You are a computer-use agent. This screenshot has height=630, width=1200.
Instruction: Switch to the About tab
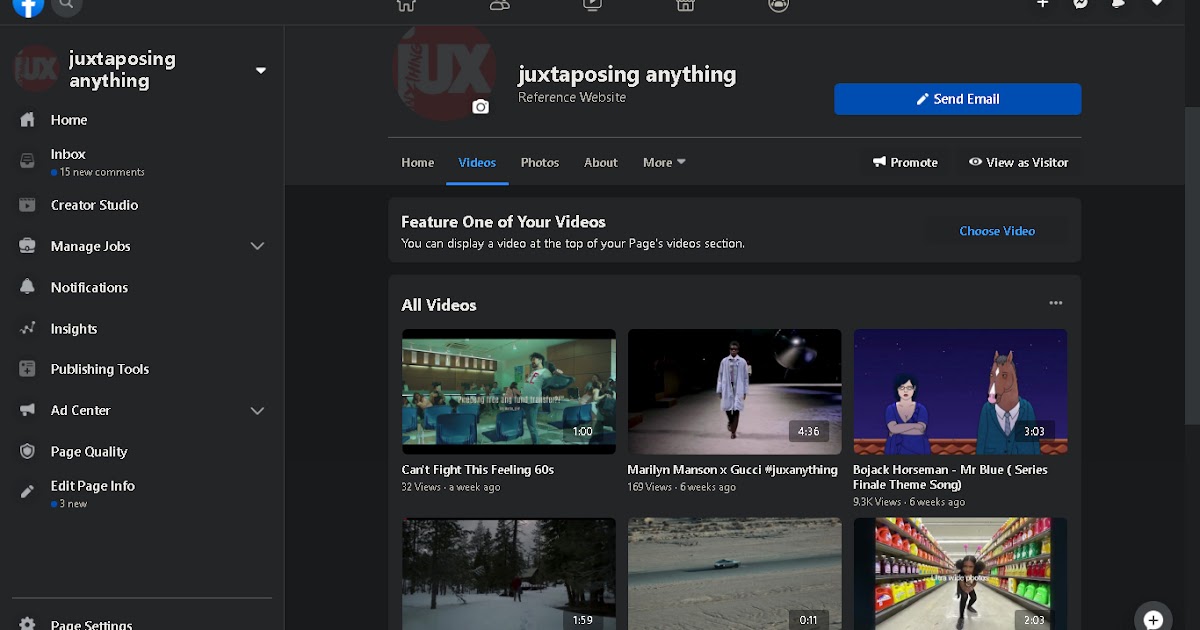[600, 162]
